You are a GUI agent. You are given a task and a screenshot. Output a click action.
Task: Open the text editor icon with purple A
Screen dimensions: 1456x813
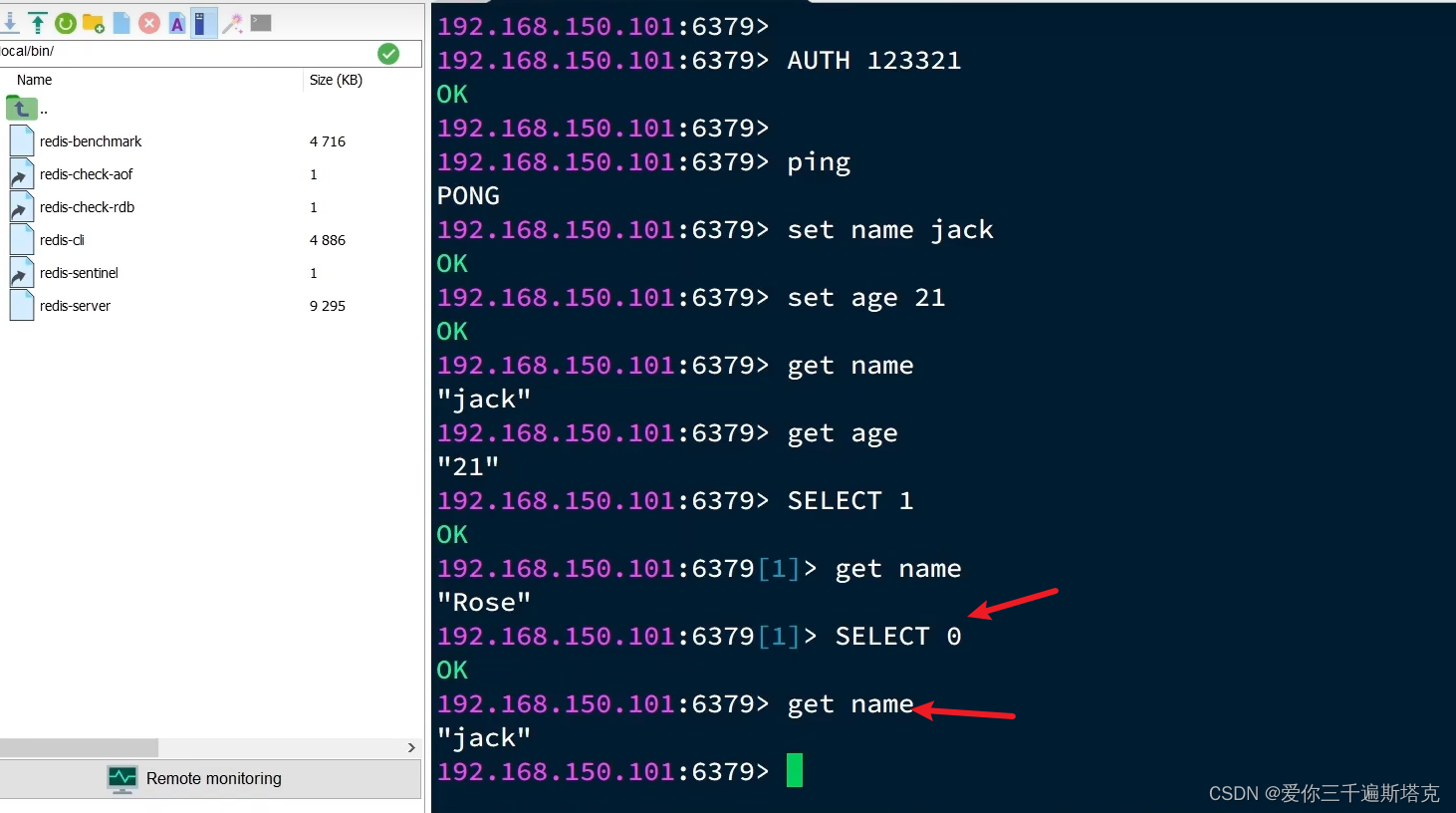[x=177, y=22]
